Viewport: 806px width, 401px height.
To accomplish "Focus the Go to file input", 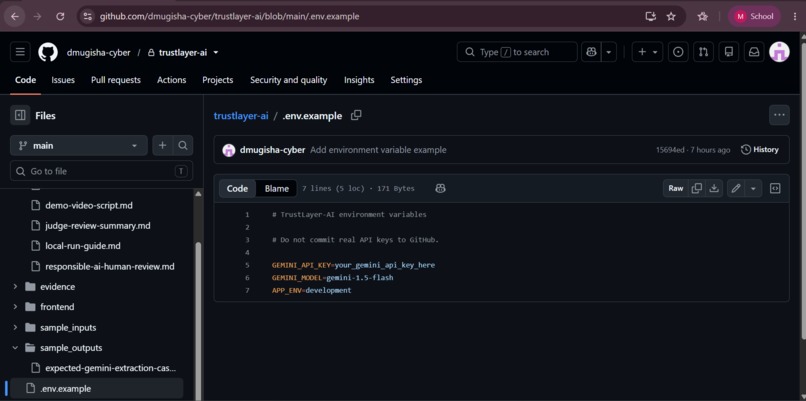I will point(101,171).
